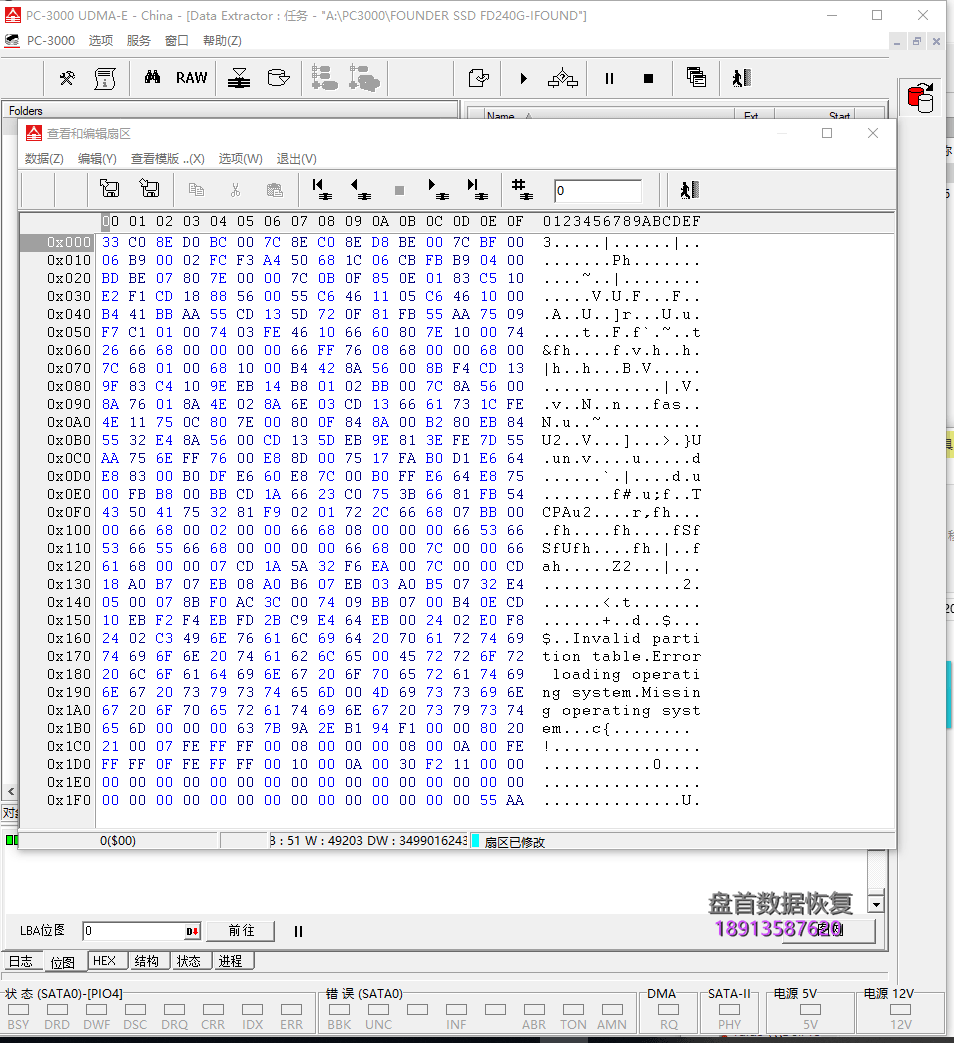Click the flowchart question-mark icon

[x=563, y=78]
